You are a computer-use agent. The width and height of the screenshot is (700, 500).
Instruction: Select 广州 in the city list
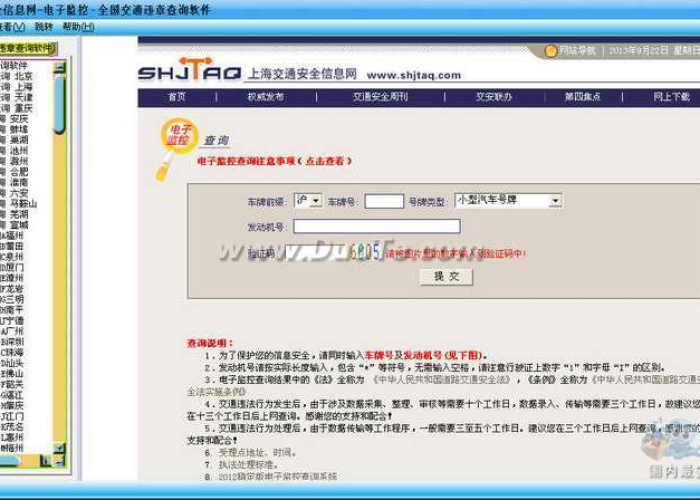(13, 332)
